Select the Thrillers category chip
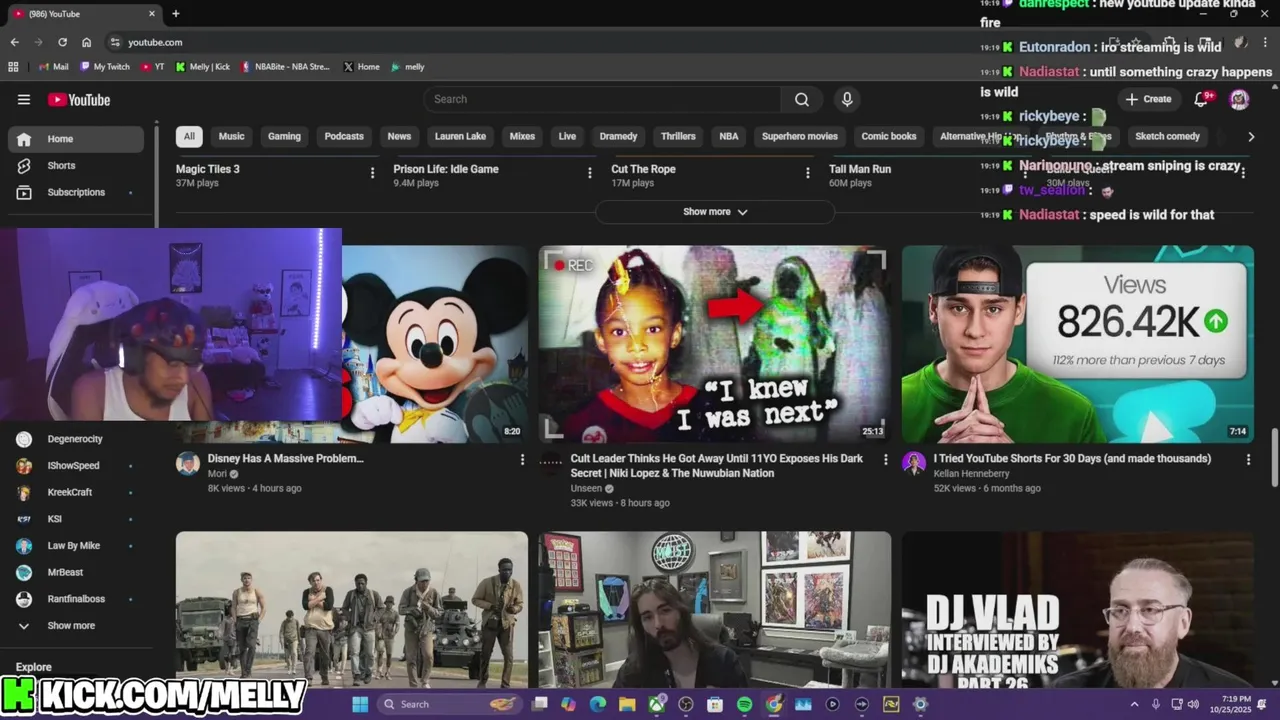 [x=678, y=136]
